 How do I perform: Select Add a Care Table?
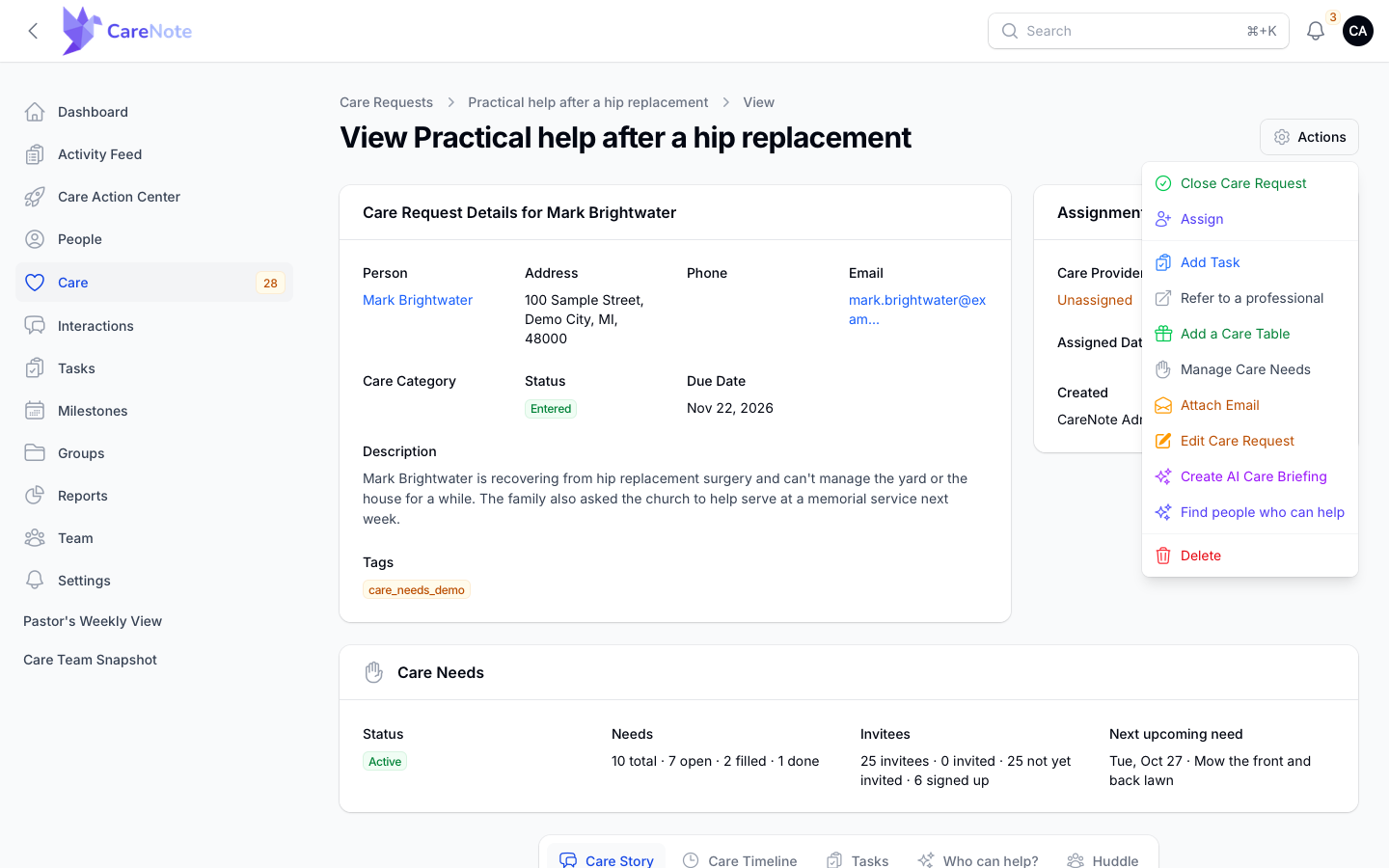pyautogui.click(x=1250, y=334)
